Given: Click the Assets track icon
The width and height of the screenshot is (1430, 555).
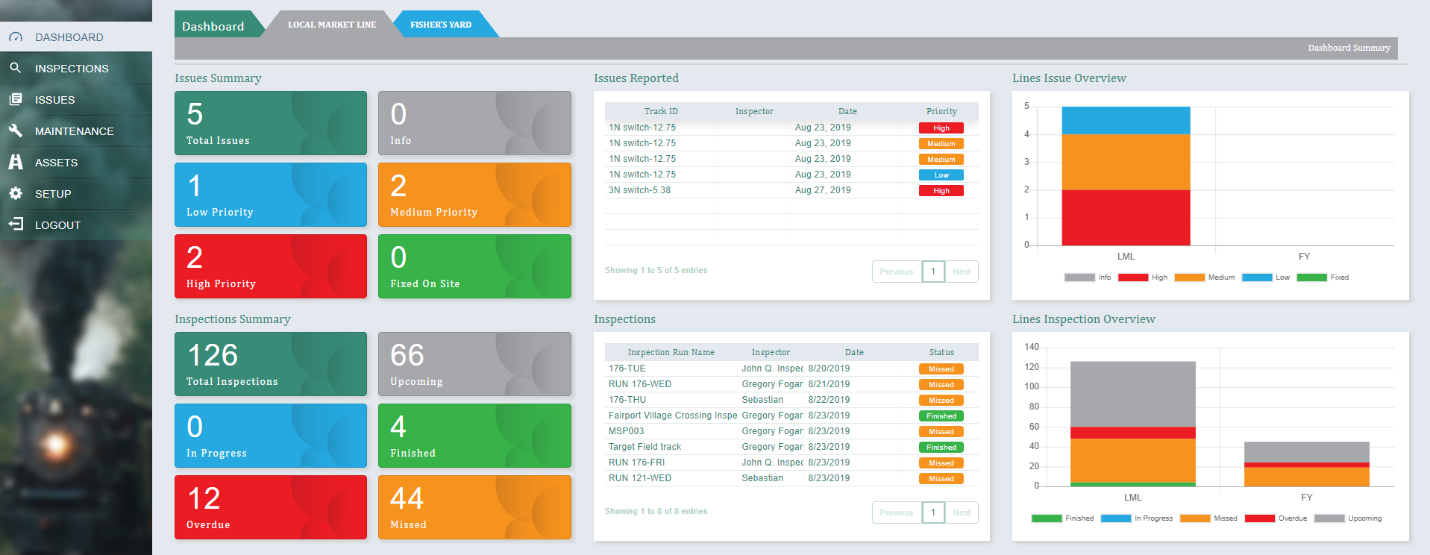Looking at the screenshot, I should point(15,162).
